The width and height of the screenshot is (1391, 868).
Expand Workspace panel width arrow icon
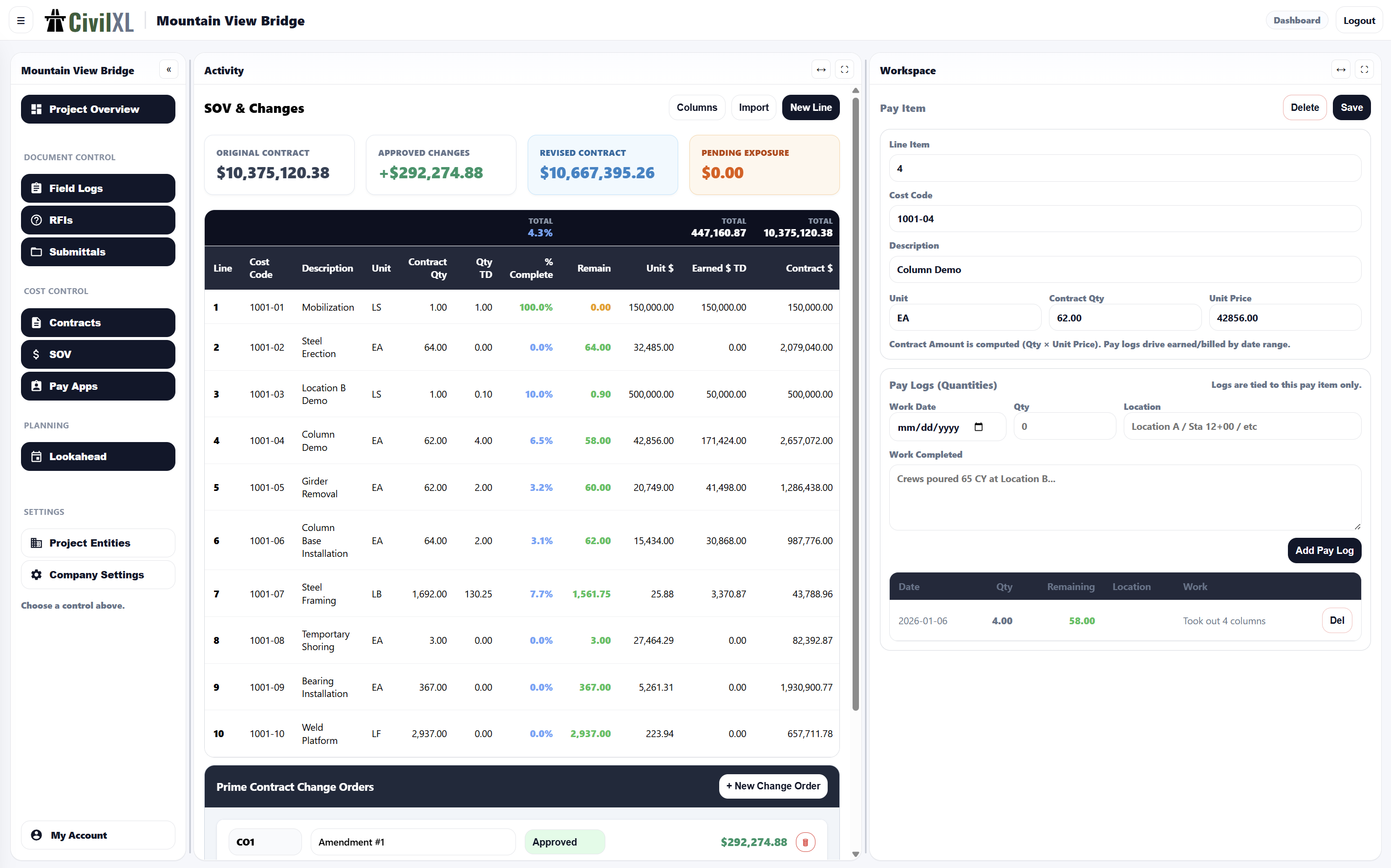point(1341,69)
